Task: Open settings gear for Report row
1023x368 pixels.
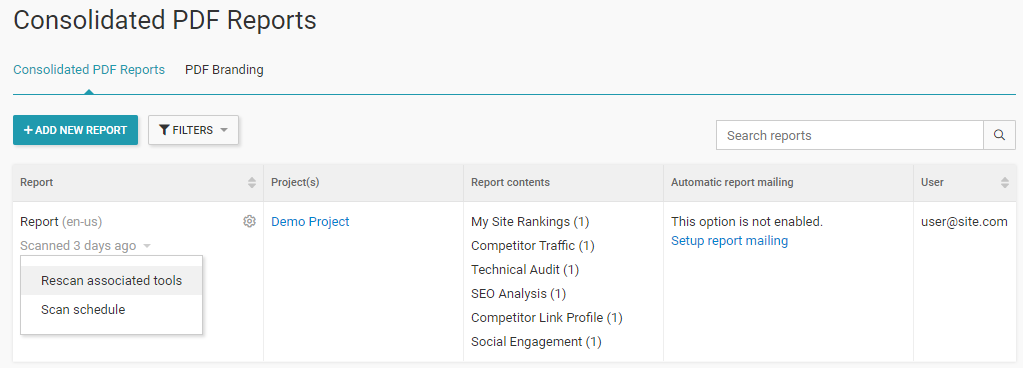Action: pos(249,222)
